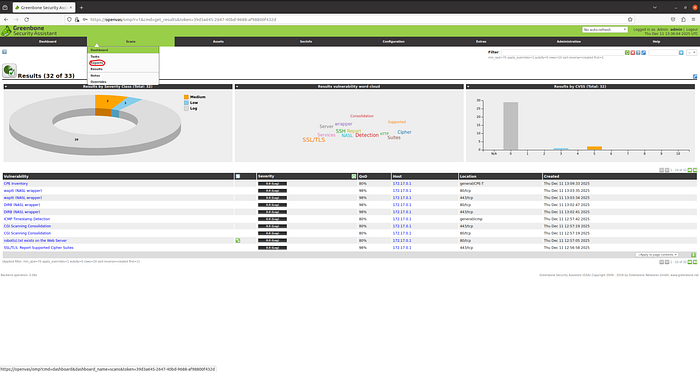Select Notes in the Scans dropdown menu
This screenshot has height=372, width=700.
coord(95,76)
